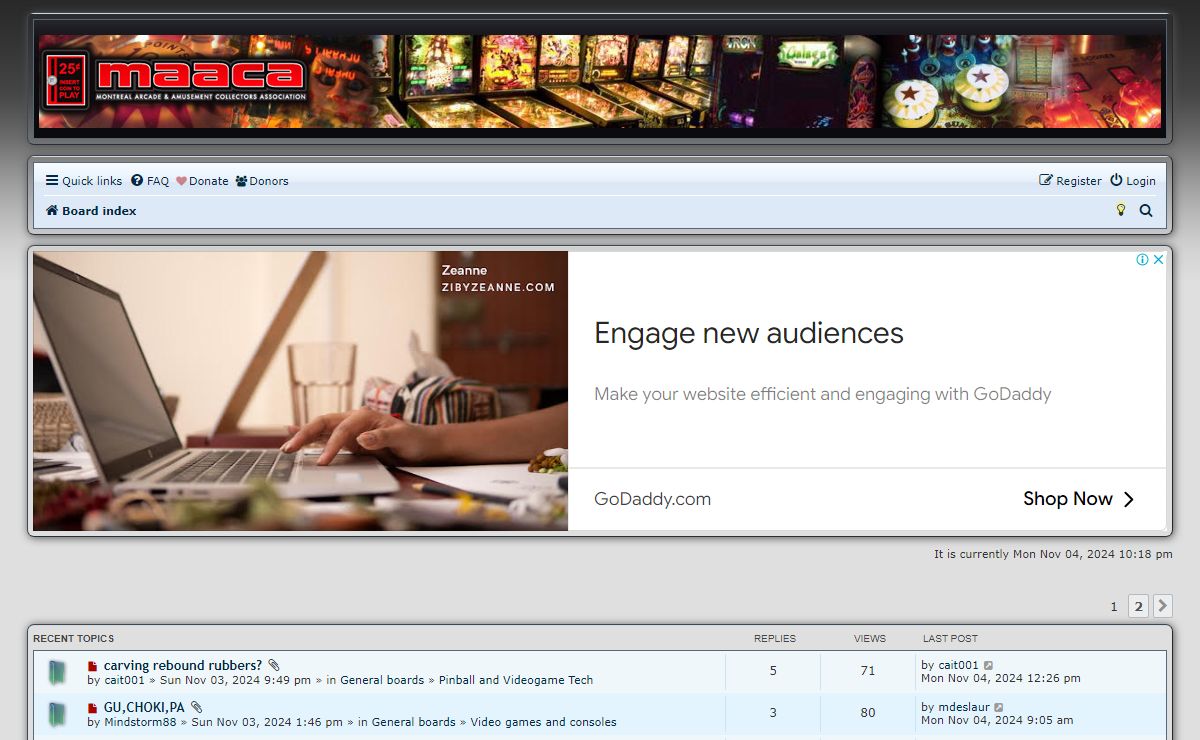Open the FAQ page
The width and height of the screenshot is (1200, 740).
pyautogui.click(x=150, y=181)
